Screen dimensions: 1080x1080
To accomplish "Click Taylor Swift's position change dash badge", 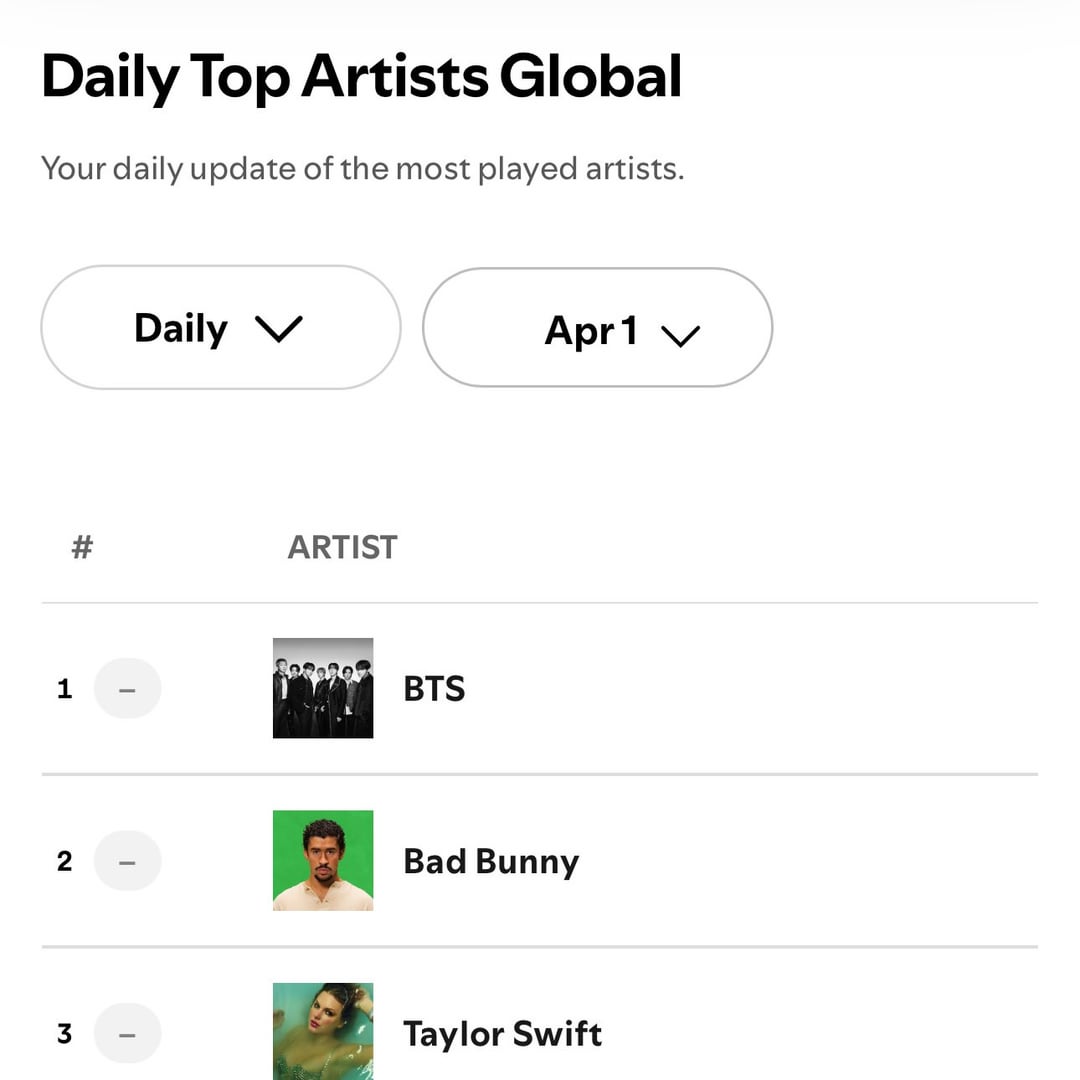I will (127, 1033).
